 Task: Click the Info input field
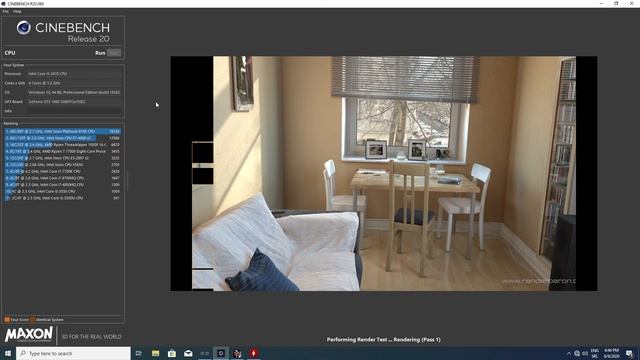(x=74, y=111)
